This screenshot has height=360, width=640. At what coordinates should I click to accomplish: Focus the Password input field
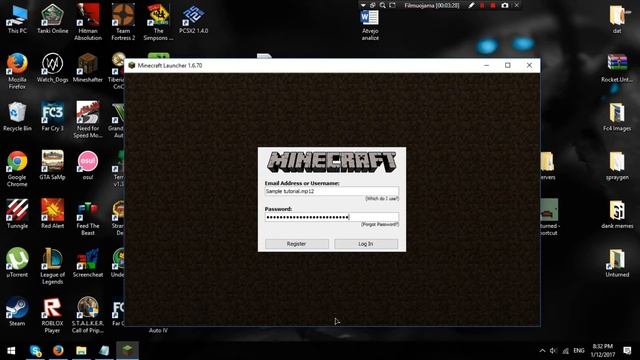(x=331, y=217)
